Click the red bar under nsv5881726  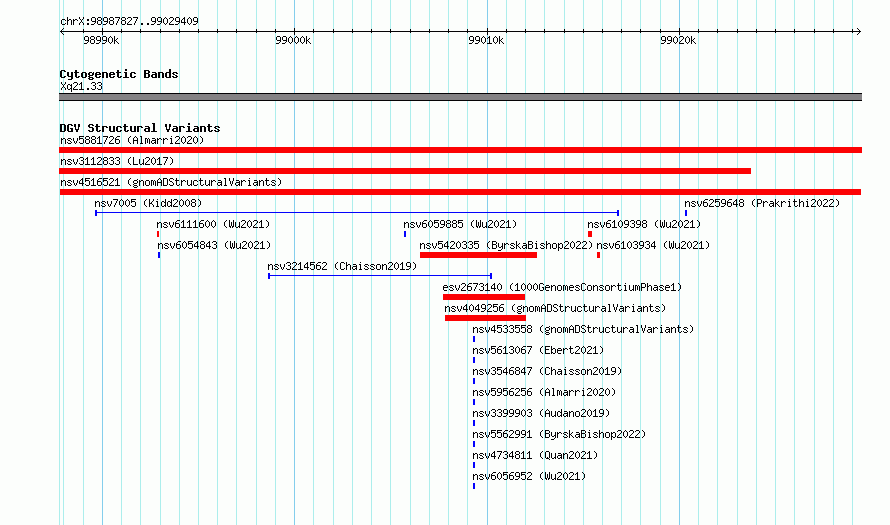click(x=460, y=150)
